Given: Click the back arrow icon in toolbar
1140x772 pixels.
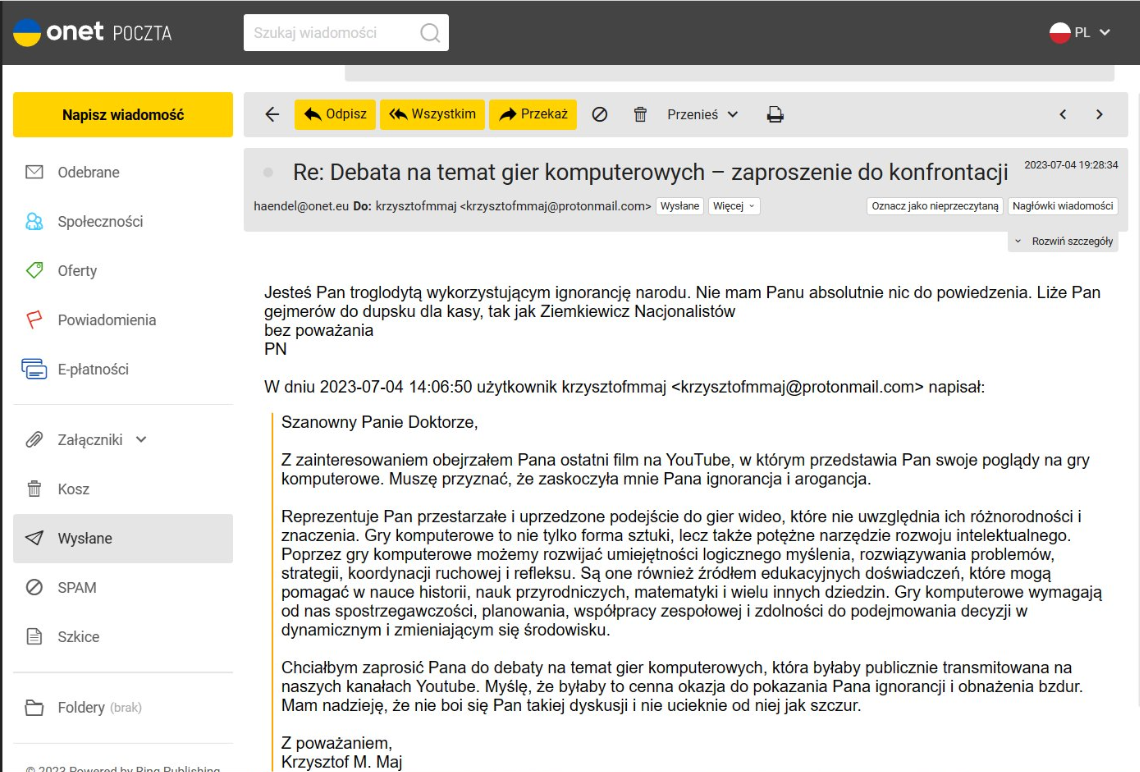Looking at the screenshot, I should (x=272, y=115).
